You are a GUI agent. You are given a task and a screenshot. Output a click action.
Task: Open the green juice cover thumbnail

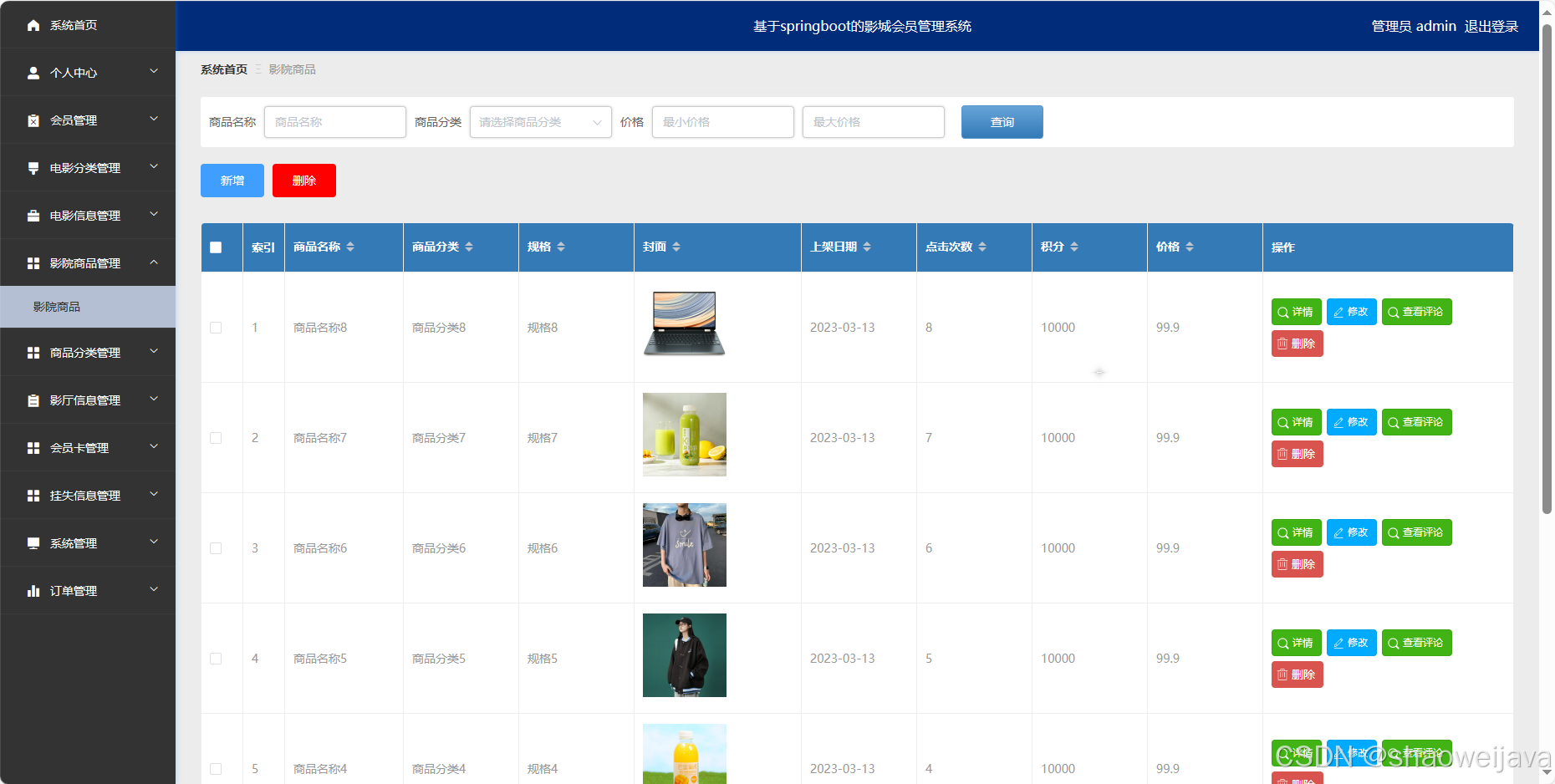tap(685, 435)
